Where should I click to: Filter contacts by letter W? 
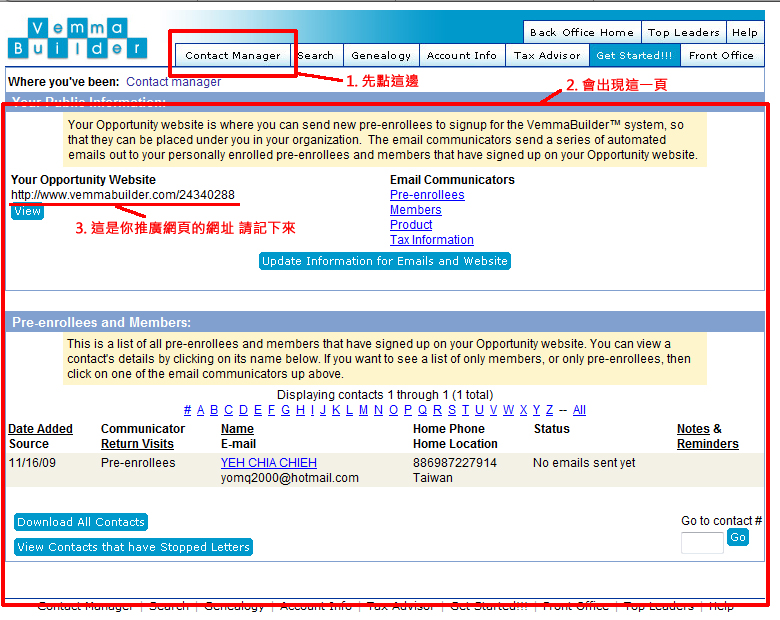point(508,410)
